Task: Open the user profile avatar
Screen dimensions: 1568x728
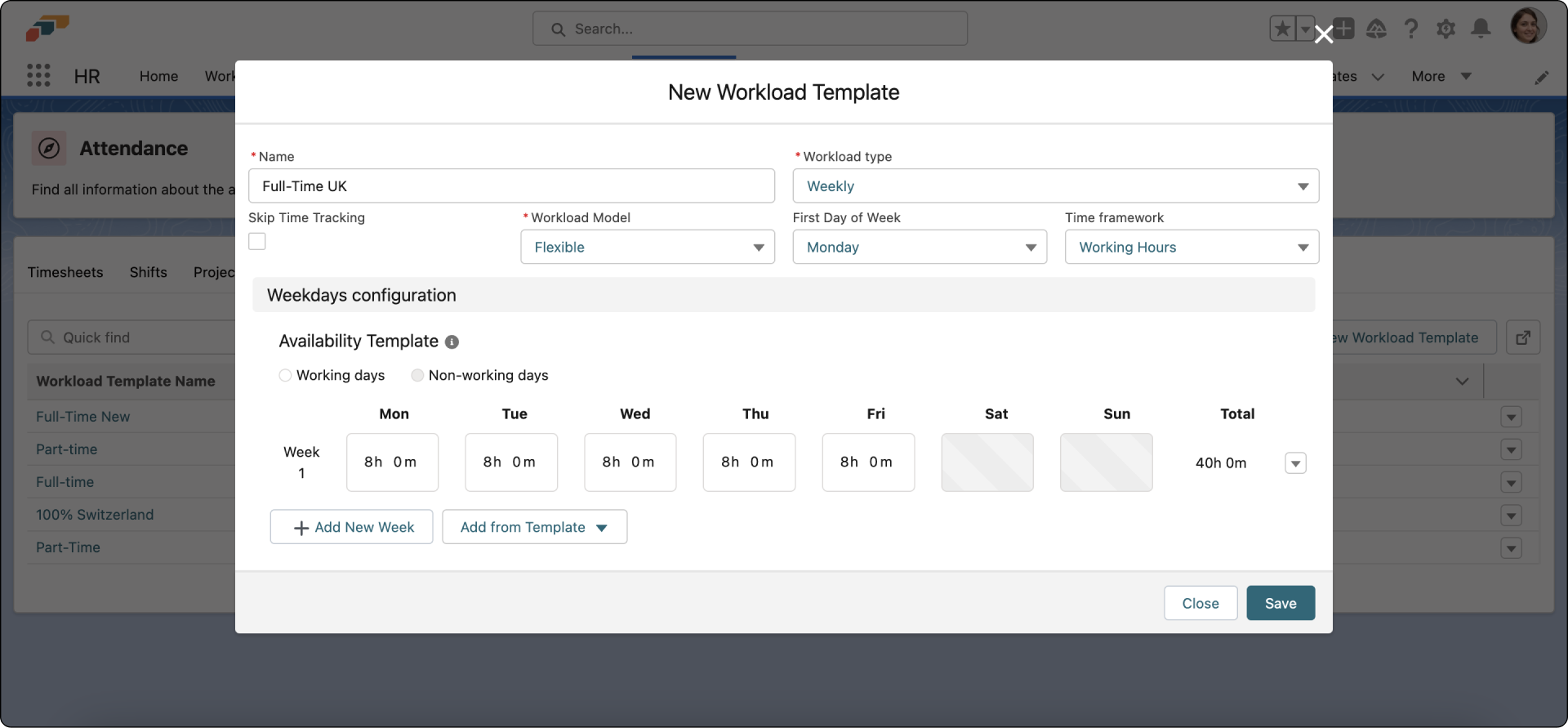Action: point(1528,26)
